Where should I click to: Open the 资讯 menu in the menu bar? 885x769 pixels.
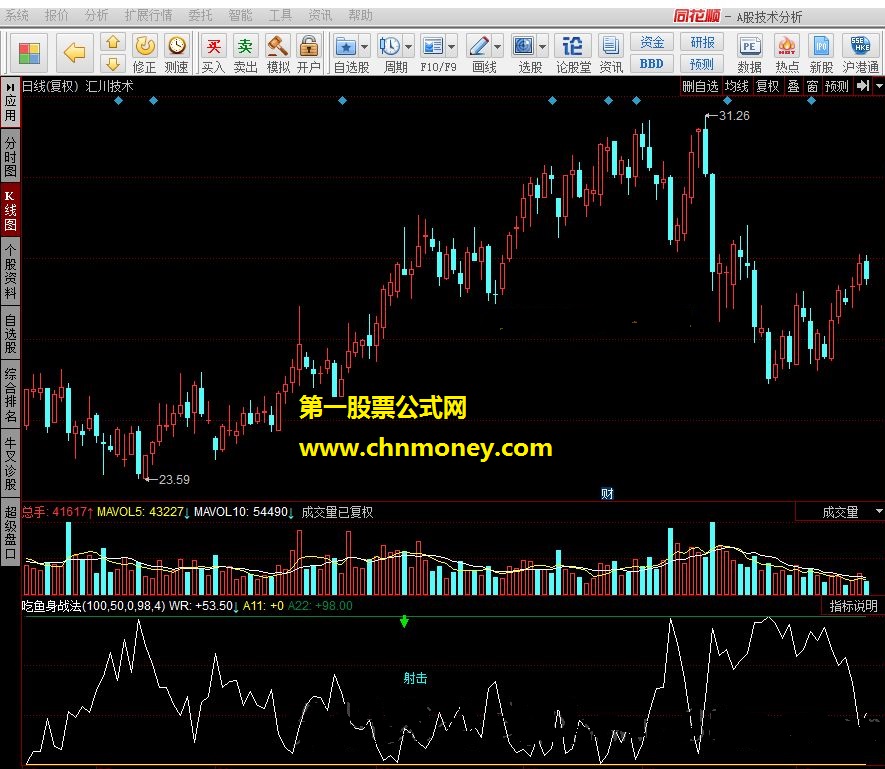pyautogui.click(x=320, y=15)
